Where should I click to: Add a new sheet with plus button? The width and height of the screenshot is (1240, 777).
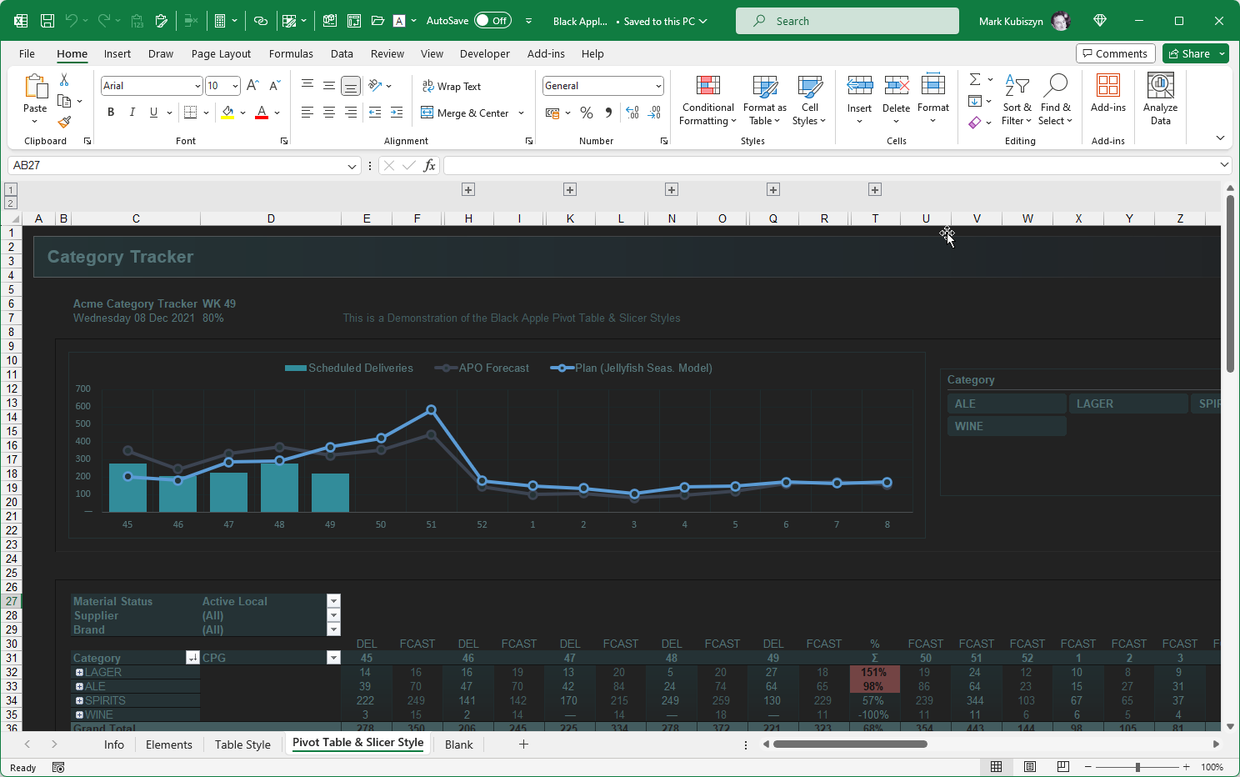[523, 744]
